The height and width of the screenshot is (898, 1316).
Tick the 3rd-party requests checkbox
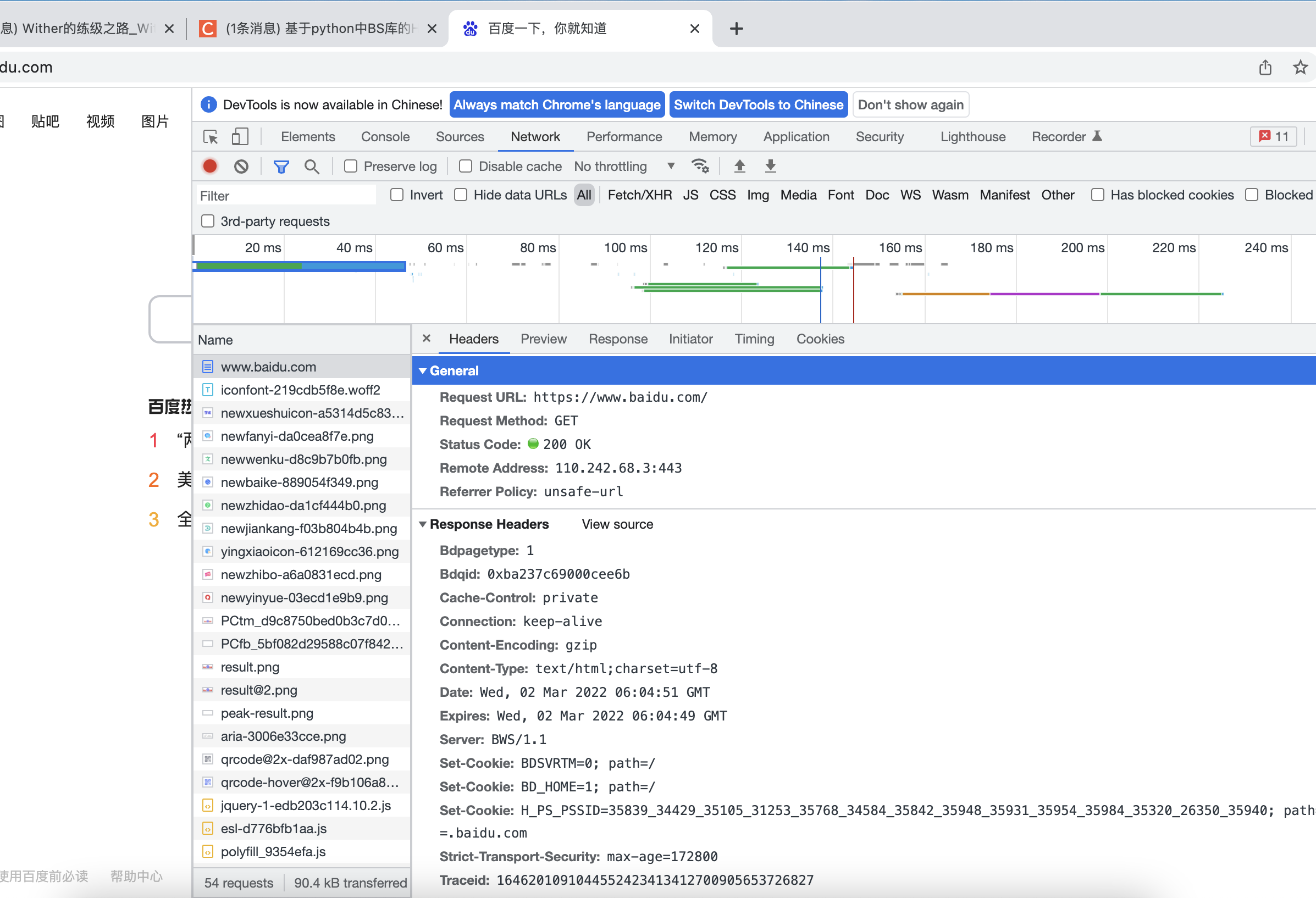pos(208,221)
